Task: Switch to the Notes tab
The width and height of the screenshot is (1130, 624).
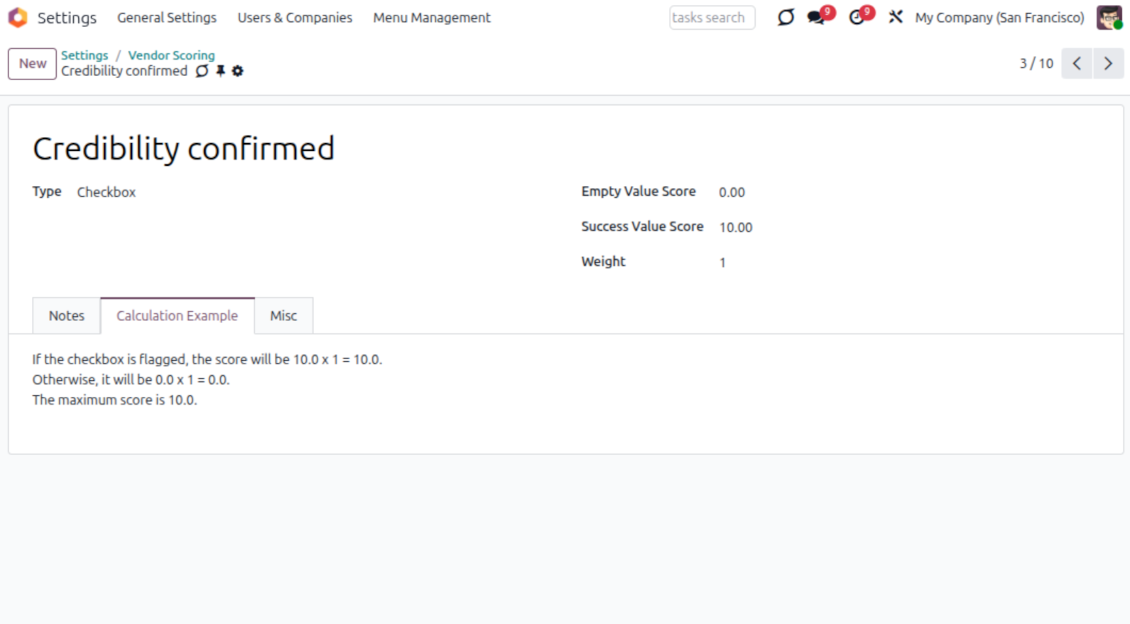Action: coord(67,316)
